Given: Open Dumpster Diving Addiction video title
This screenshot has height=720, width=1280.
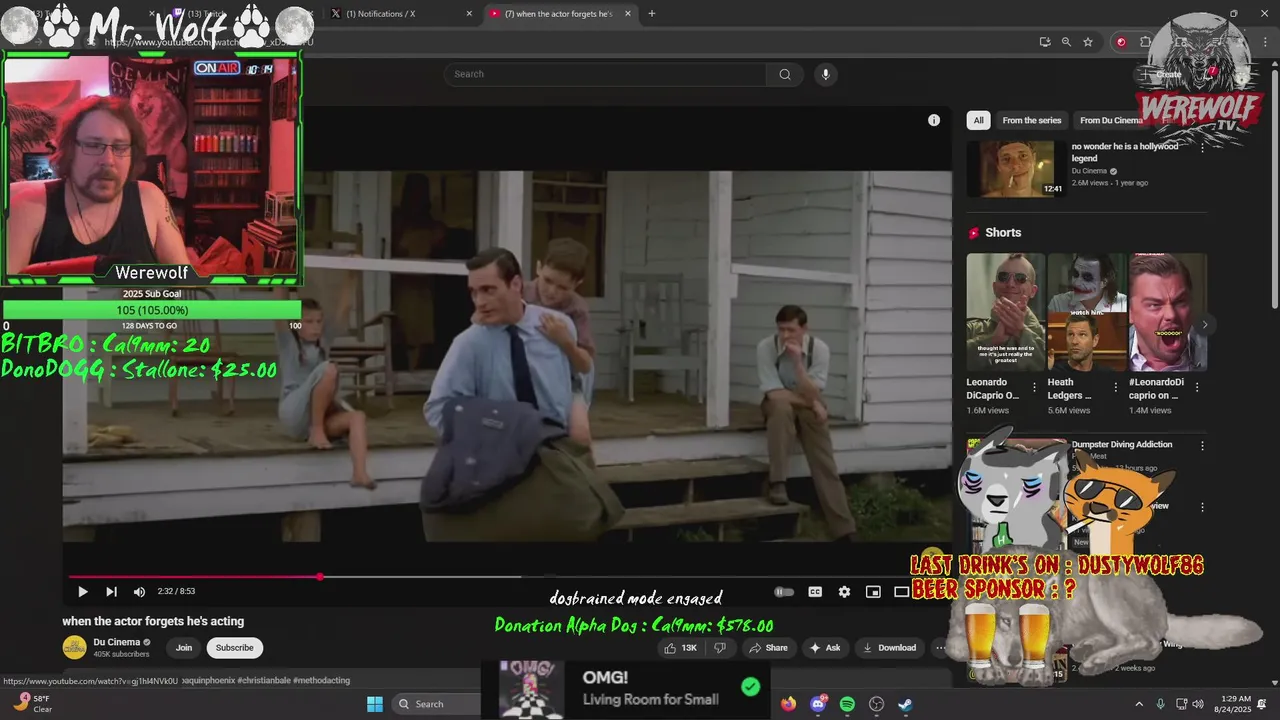Looking at the screenshot, I should tap(1122, 444).
